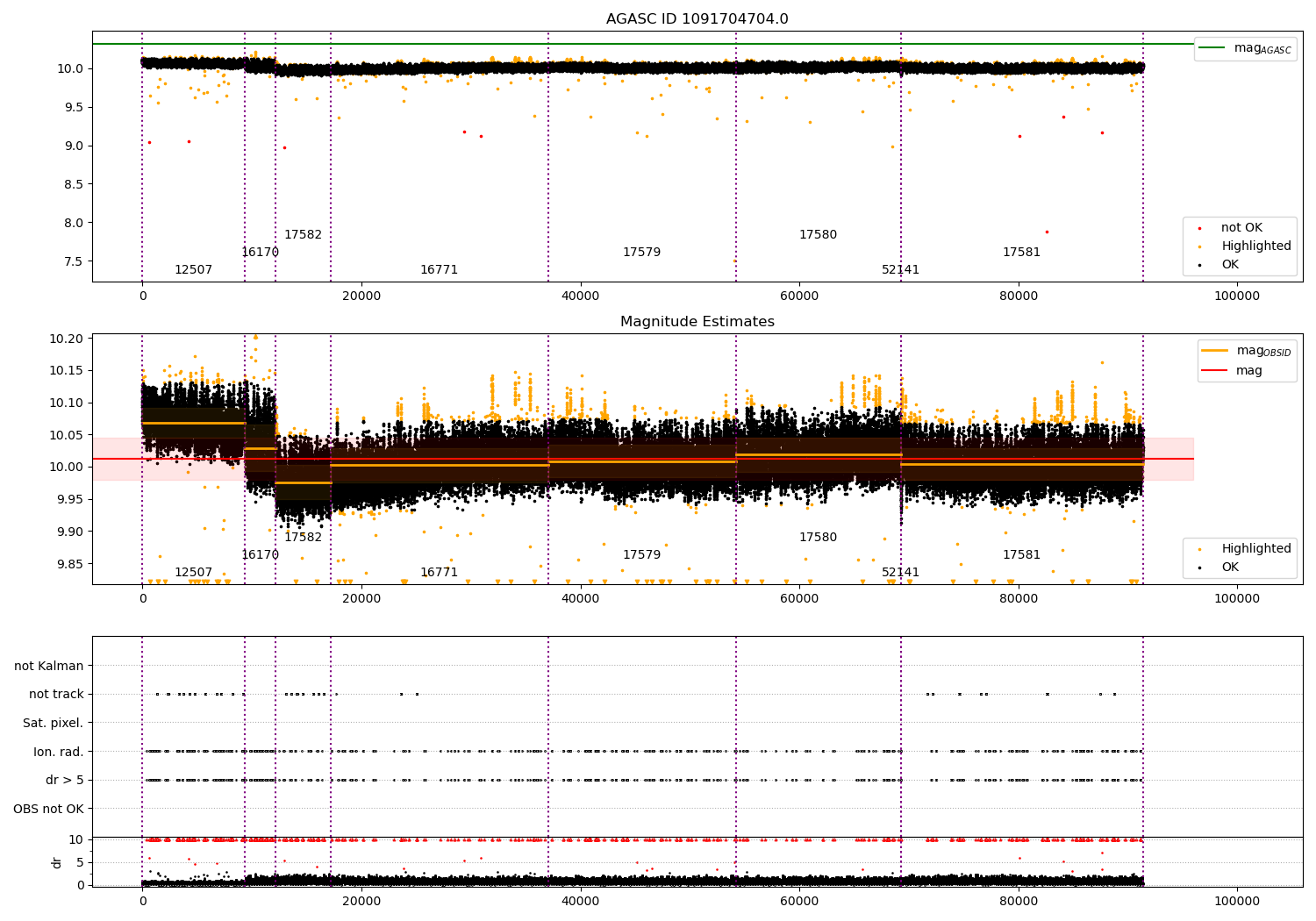The height and width of the screenshot is (921, 1316).
Task: Select mag OBSID legend entry
Action: point(1246,351)
